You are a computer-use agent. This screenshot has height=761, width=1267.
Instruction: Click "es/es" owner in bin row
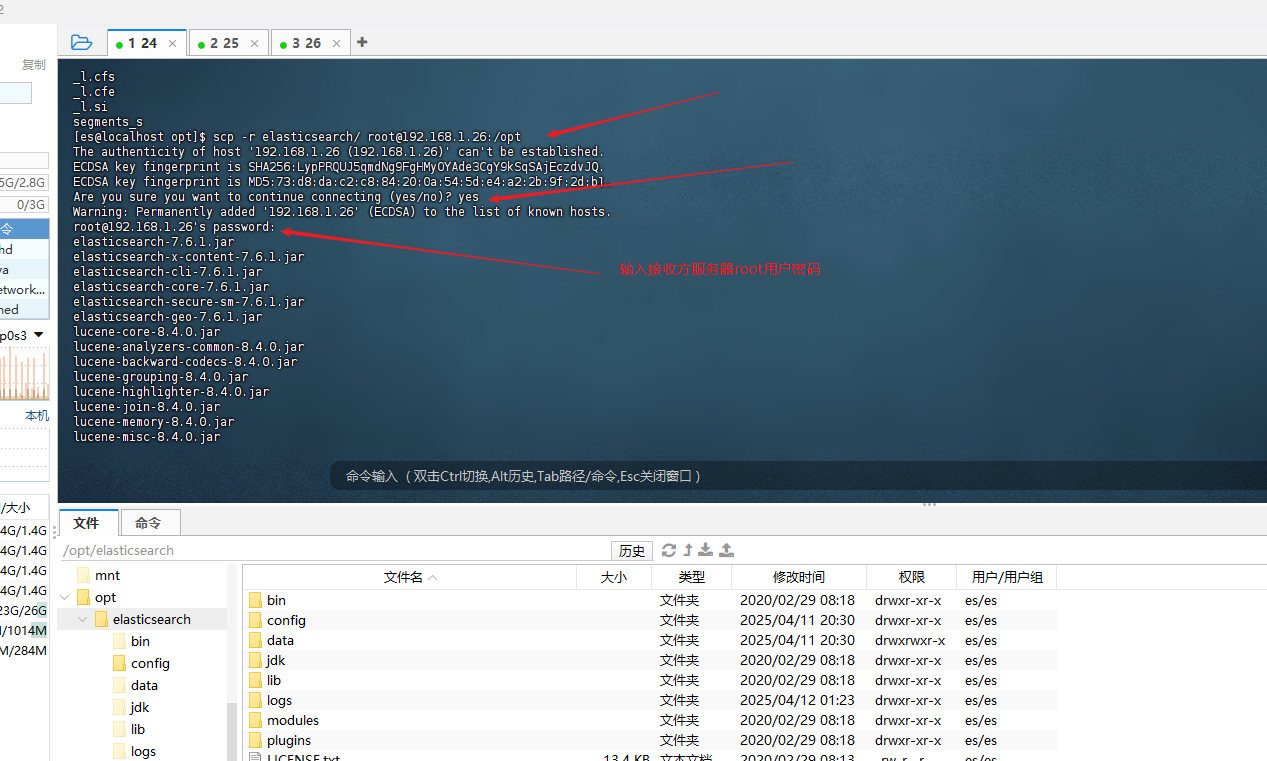pos(981,600)
